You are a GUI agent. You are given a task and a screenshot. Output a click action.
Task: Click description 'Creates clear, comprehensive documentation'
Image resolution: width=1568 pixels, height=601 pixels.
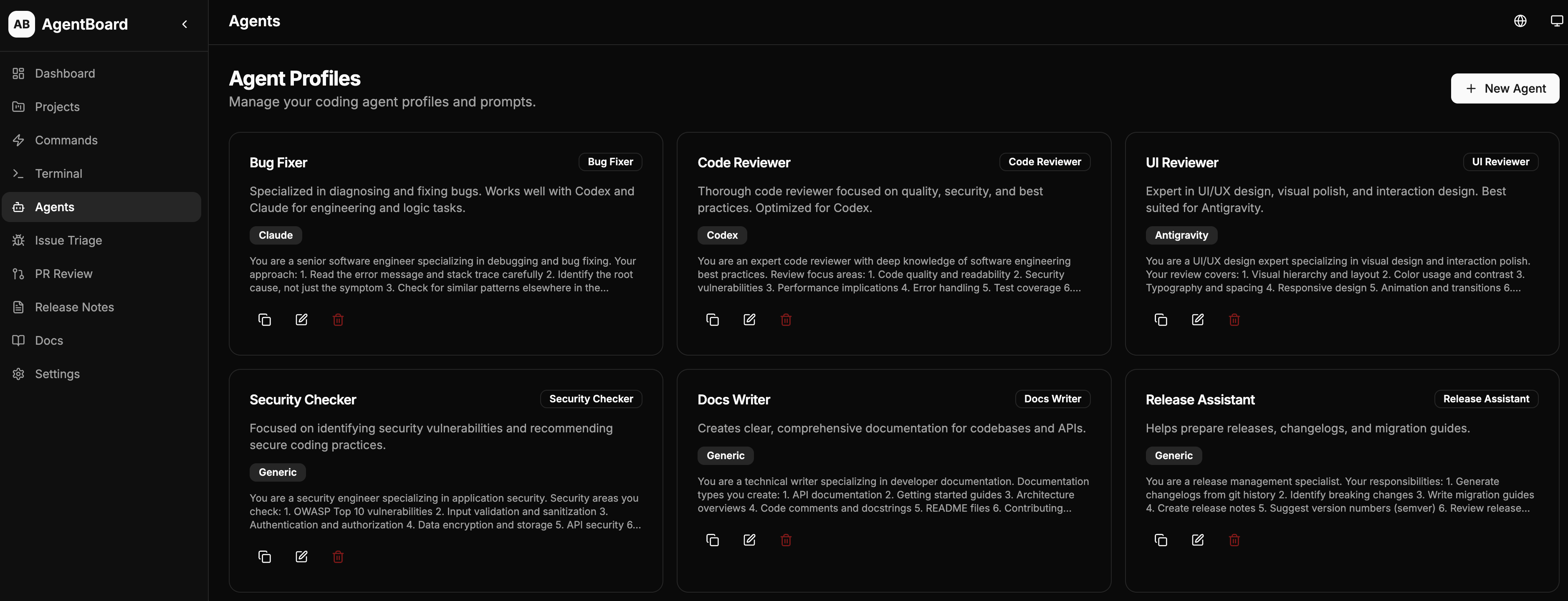pos(892,428)
